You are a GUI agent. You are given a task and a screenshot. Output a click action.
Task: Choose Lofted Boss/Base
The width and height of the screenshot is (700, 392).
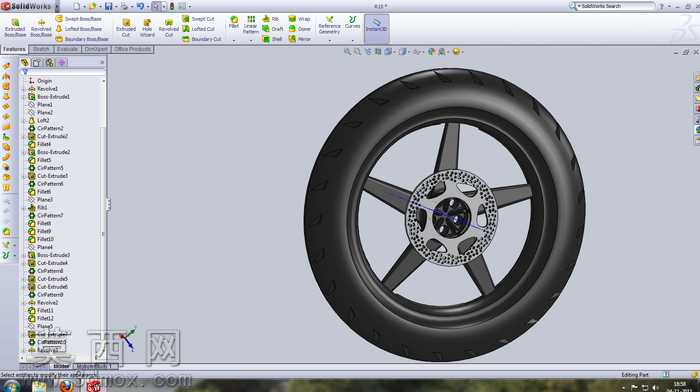point(79,29)
